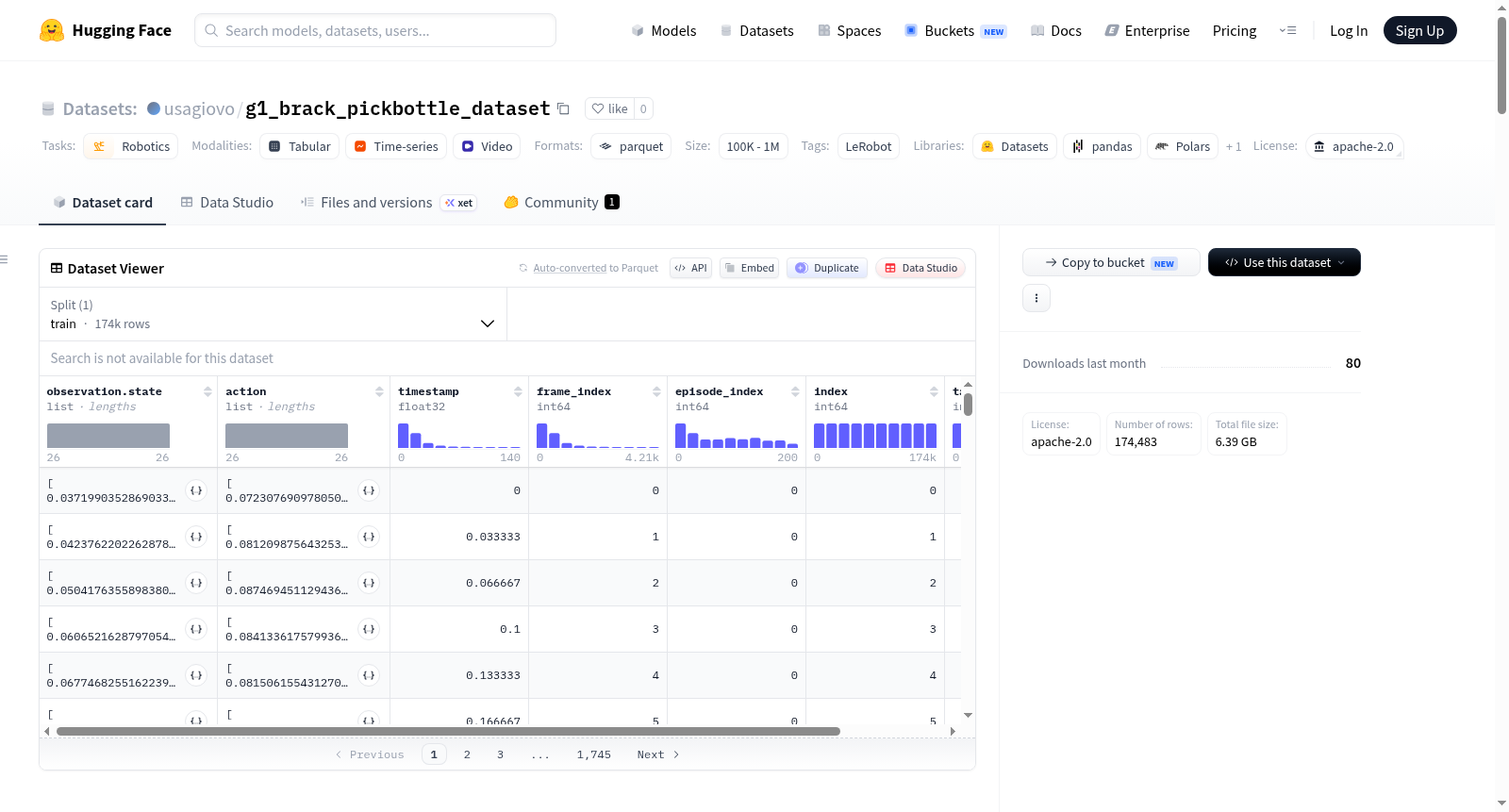The height and width of the screenshot is (812, 1509).
Task: Open the API button in Dataset Viewer
Action: pos(691,268)
